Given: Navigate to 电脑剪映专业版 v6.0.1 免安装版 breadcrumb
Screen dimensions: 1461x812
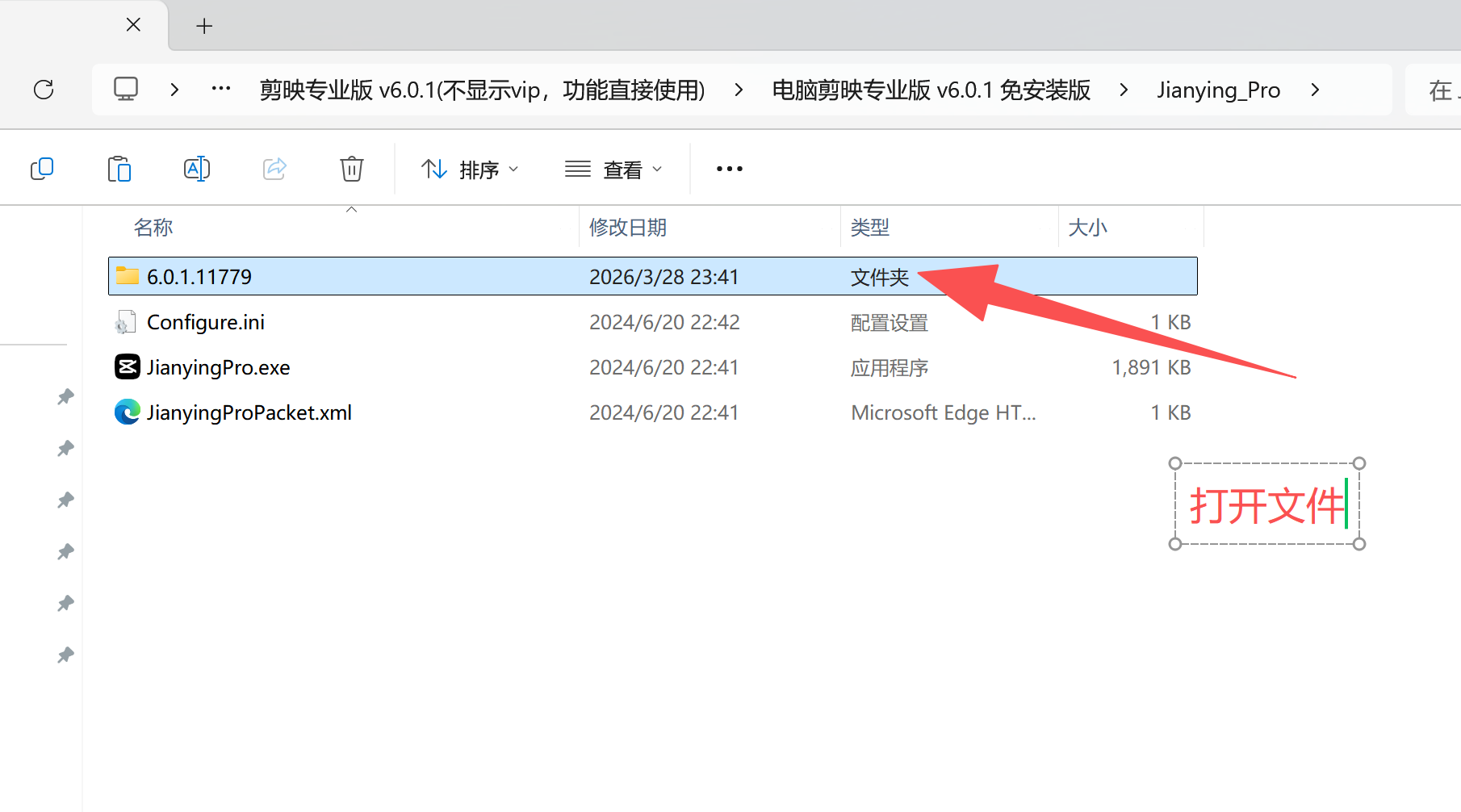Looking at the screenshot, I should [x=931, y=90].
